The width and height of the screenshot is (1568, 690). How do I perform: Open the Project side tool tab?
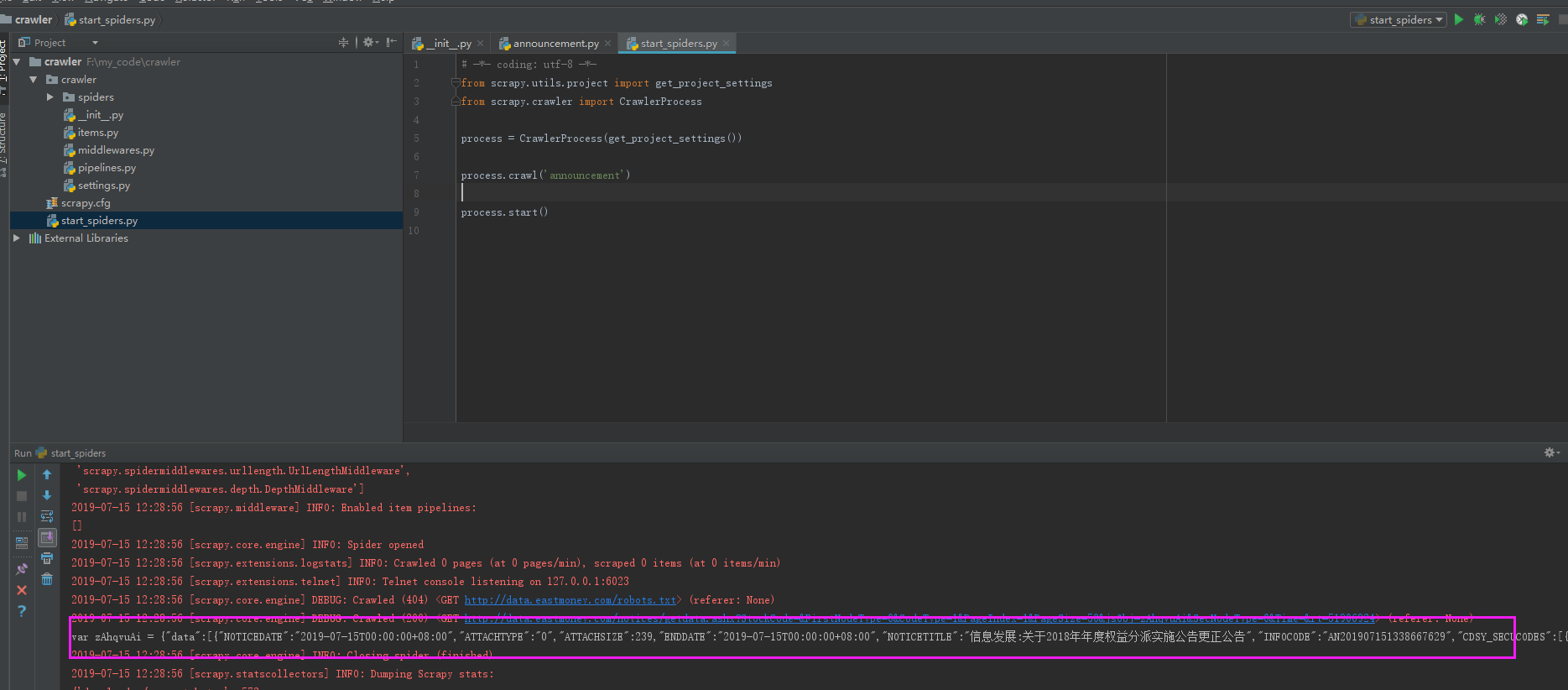click(3, 63)
